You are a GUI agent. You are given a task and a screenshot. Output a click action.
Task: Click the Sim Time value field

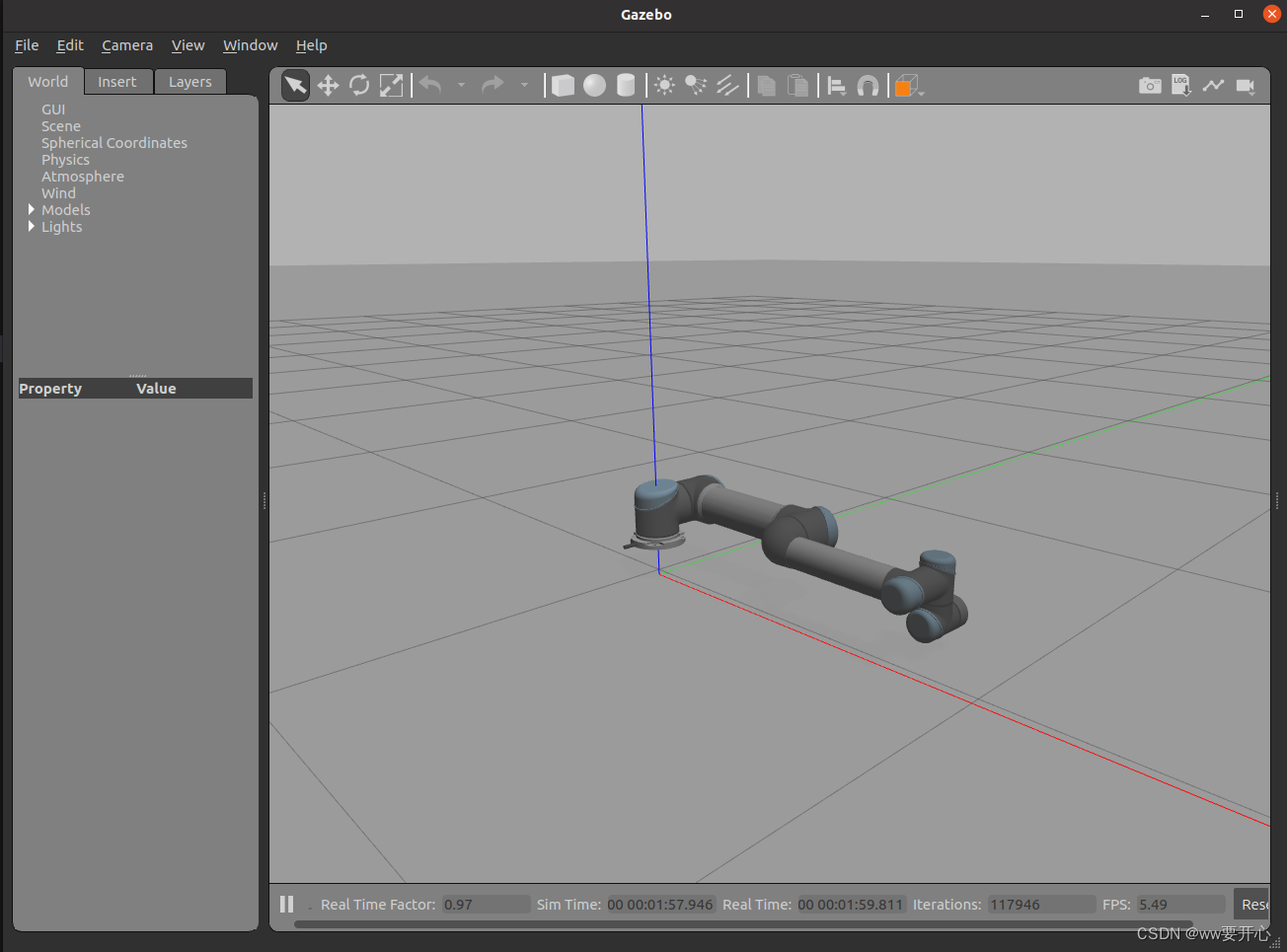click(x=660, y=905)
